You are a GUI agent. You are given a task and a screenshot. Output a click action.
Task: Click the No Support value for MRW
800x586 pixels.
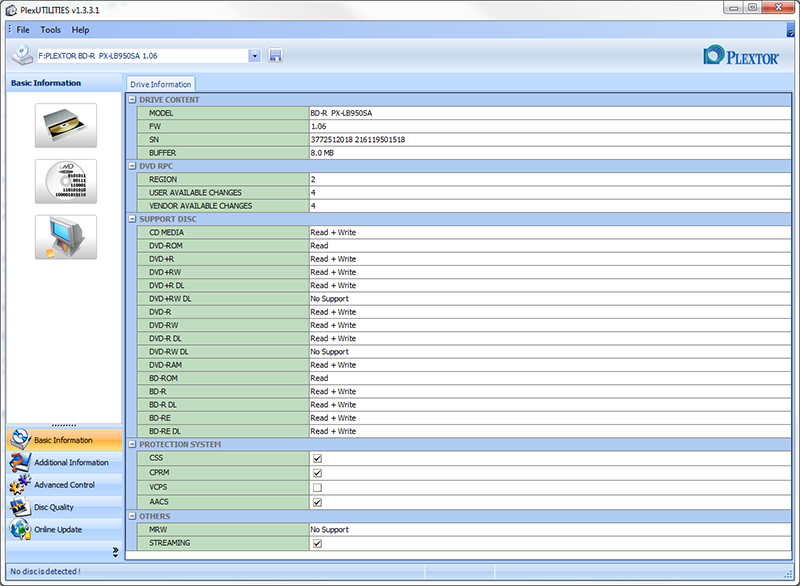(330, 530)
